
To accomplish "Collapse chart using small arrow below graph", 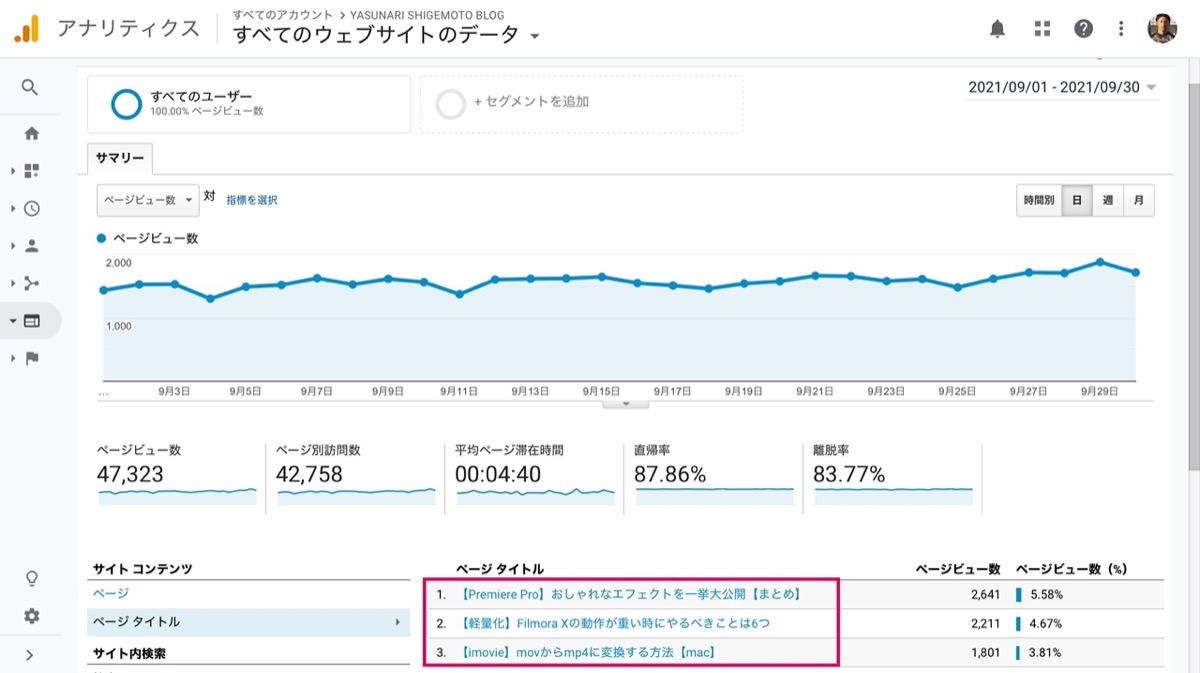I will 626,403.
